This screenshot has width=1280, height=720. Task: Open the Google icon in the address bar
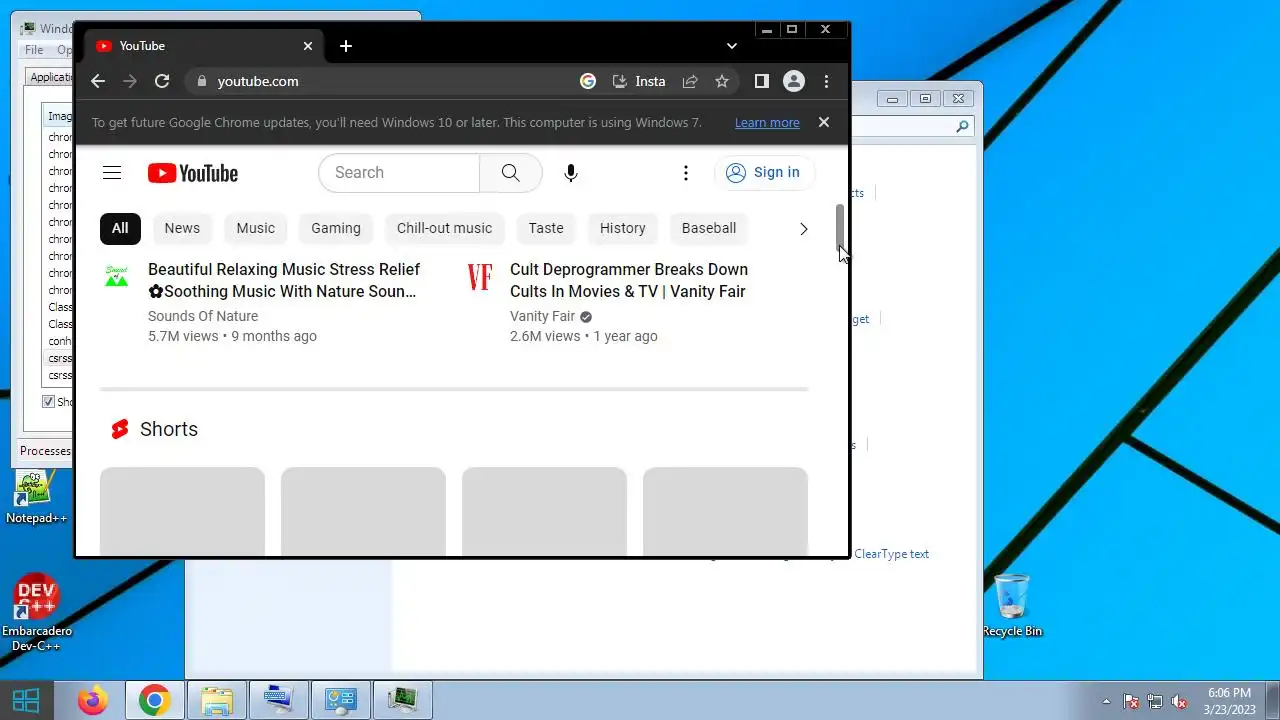coord(588,81)
